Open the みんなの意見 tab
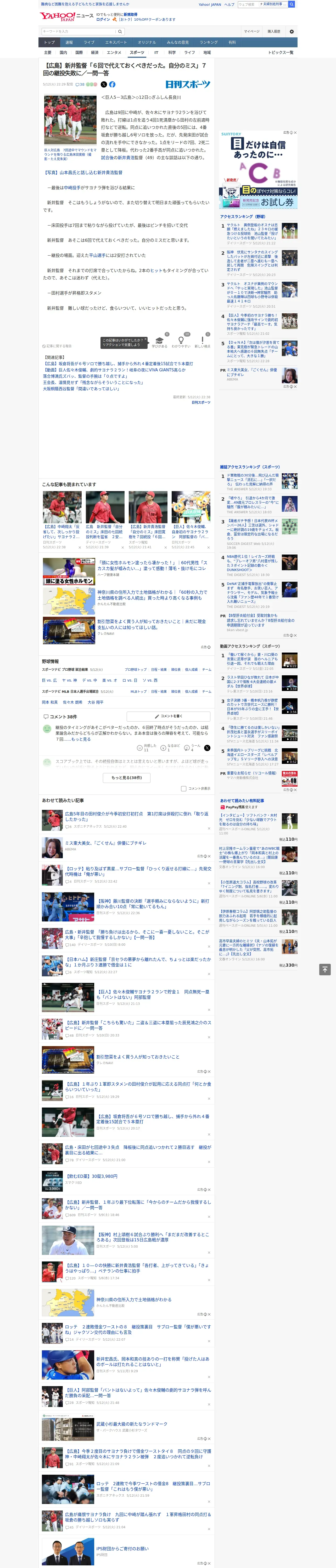336x1568 pixels. (x=178, y=42)
